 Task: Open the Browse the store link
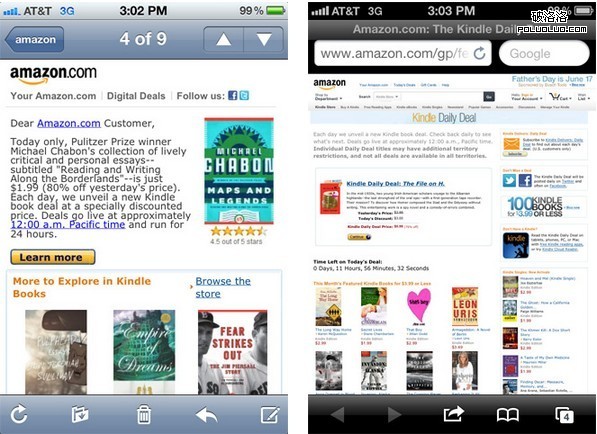(x=223, y=287)
